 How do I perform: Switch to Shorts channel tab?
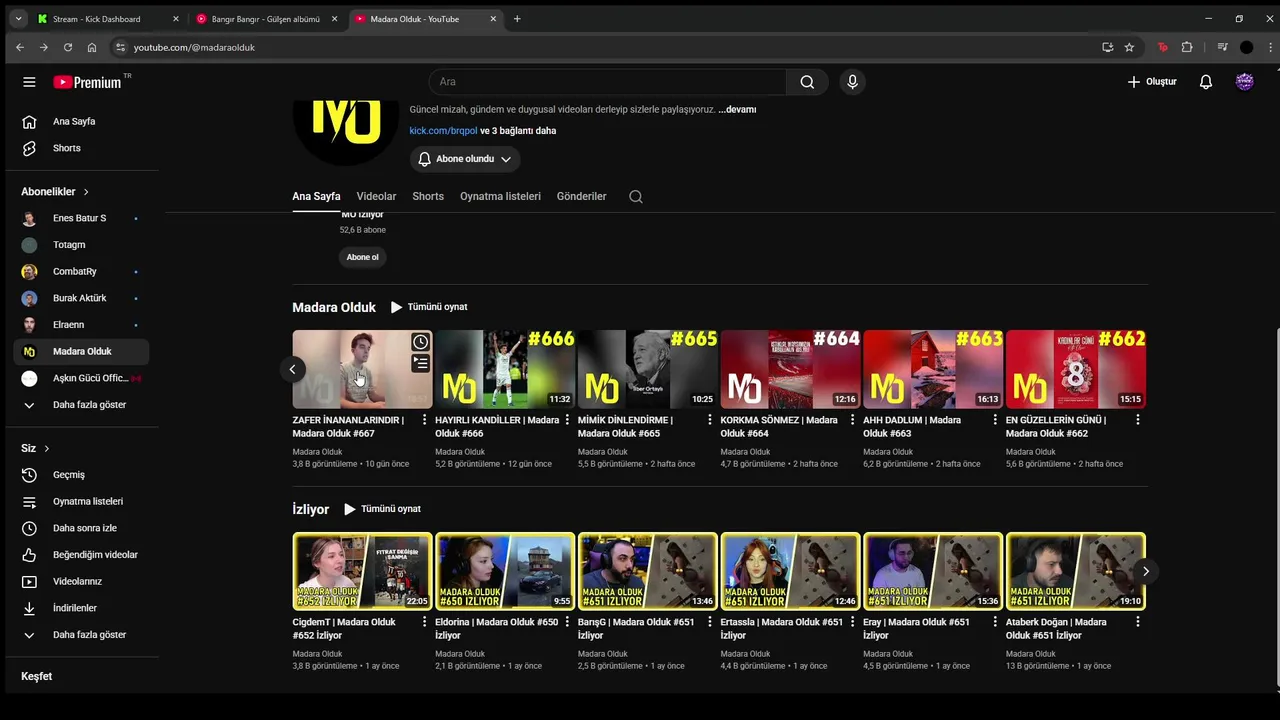tap(428, 197)
